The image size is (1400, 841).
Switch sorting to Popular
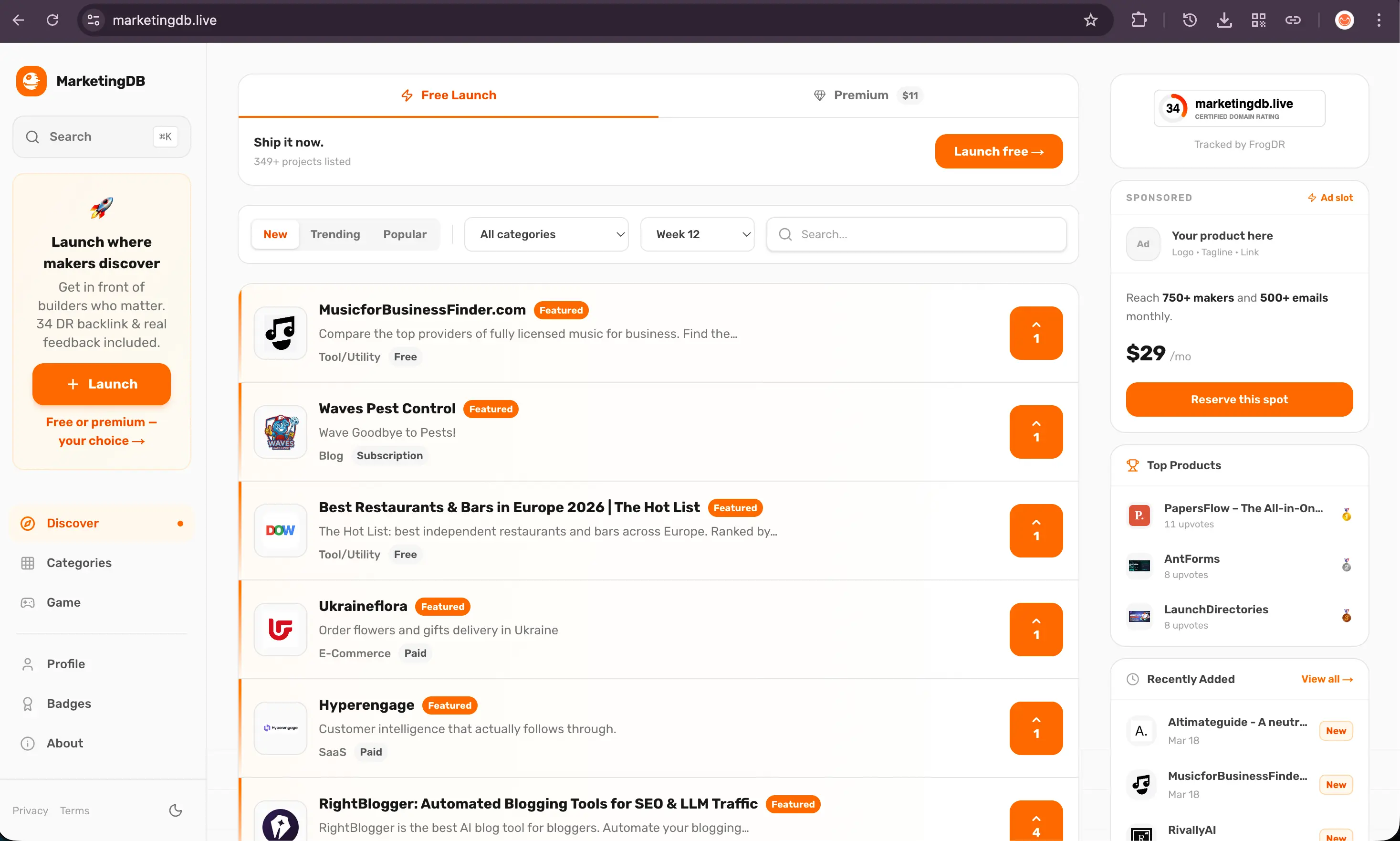(405, 234)
